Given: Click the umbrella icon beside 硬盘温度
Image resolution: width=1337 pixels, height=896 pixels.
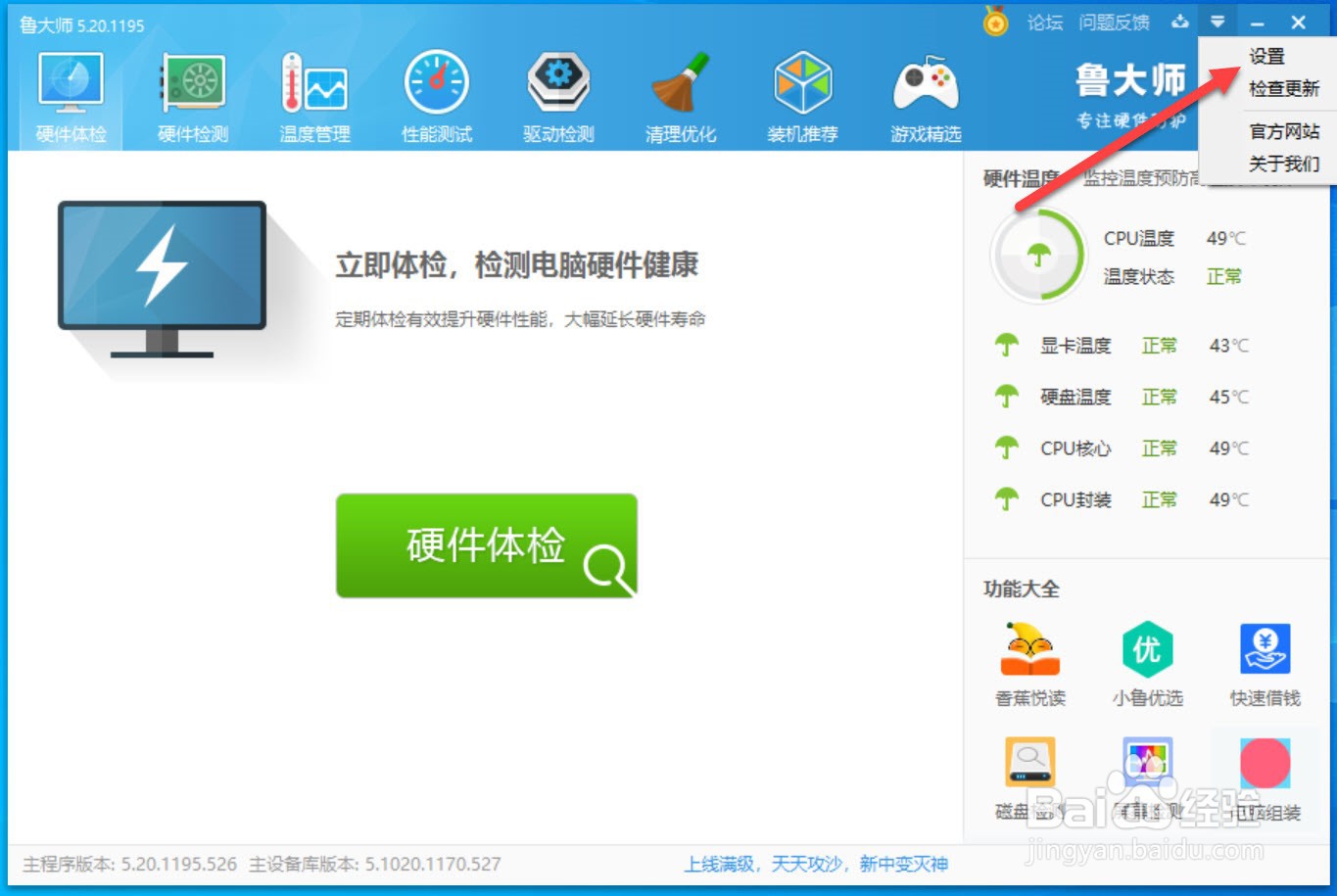Looking at the screenshot, I should click(1007, 396).
